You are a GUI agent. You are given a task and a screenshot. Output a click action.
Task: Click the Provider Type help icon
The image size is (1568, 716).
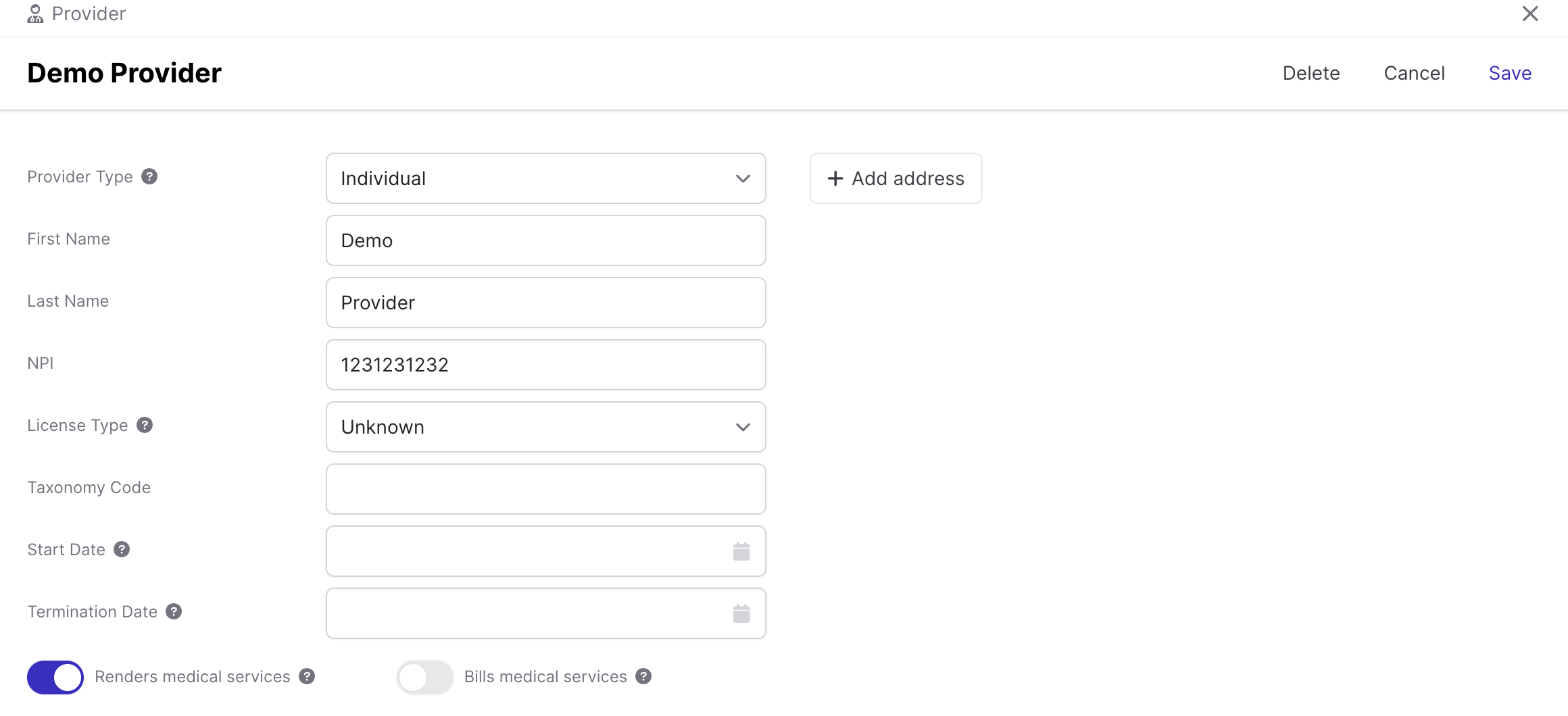click(x=149, y=176)
